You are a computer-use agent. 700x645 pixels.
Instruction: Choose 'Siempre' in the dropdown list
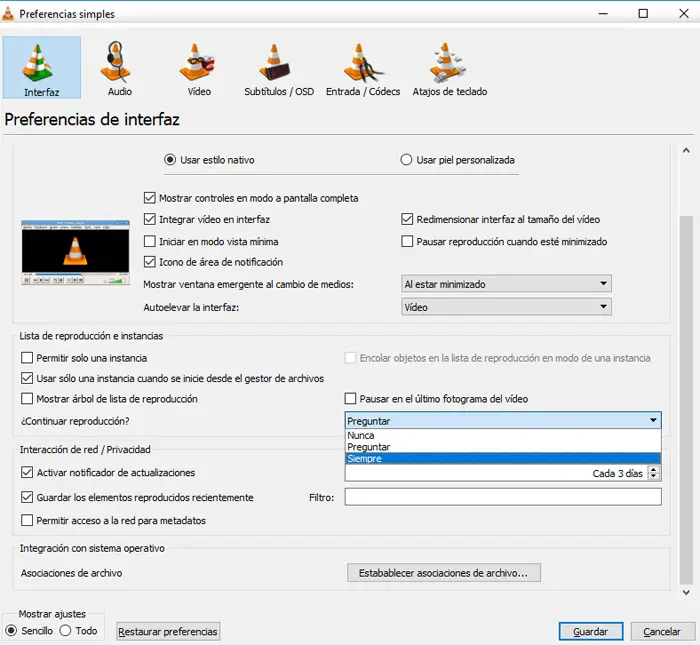pyautogui.click(x=503, y=458)
